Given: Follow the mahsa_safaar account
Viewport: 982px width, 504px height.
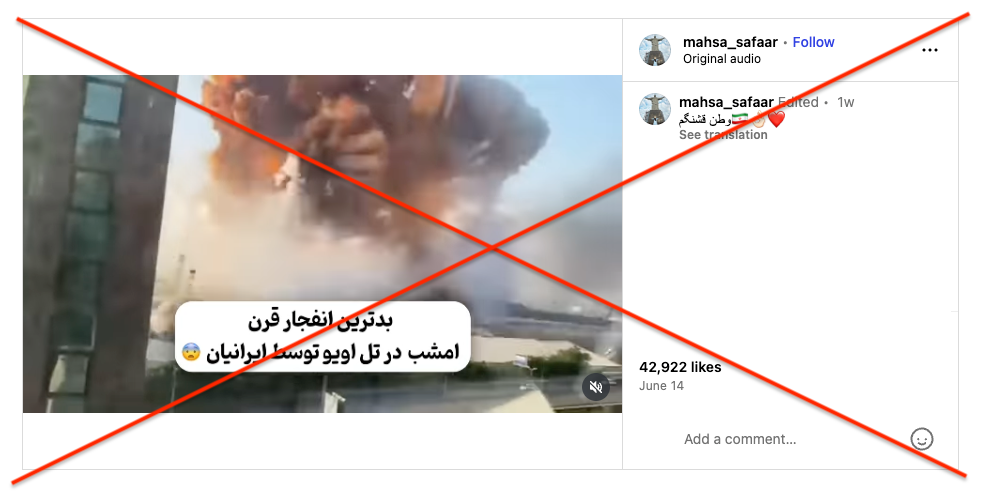Looking at the screenshot, I should point(813,42).
